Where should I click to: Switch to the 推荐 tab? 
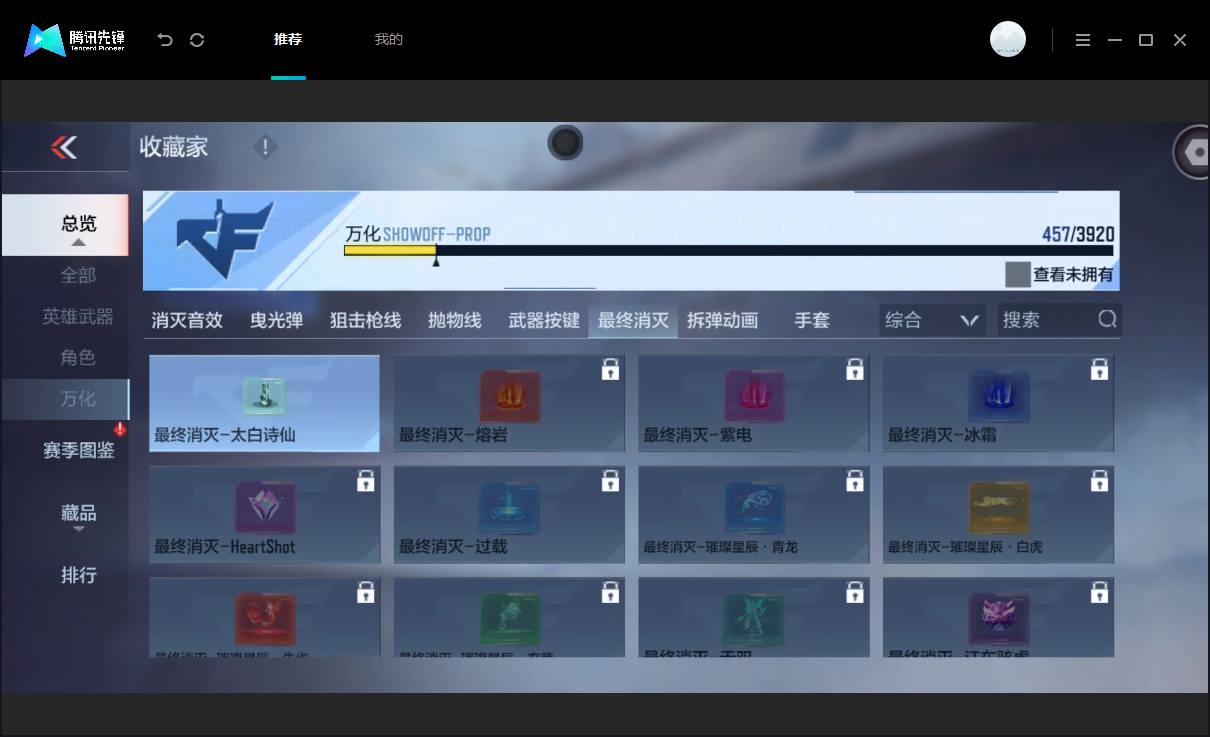(288, 39)
